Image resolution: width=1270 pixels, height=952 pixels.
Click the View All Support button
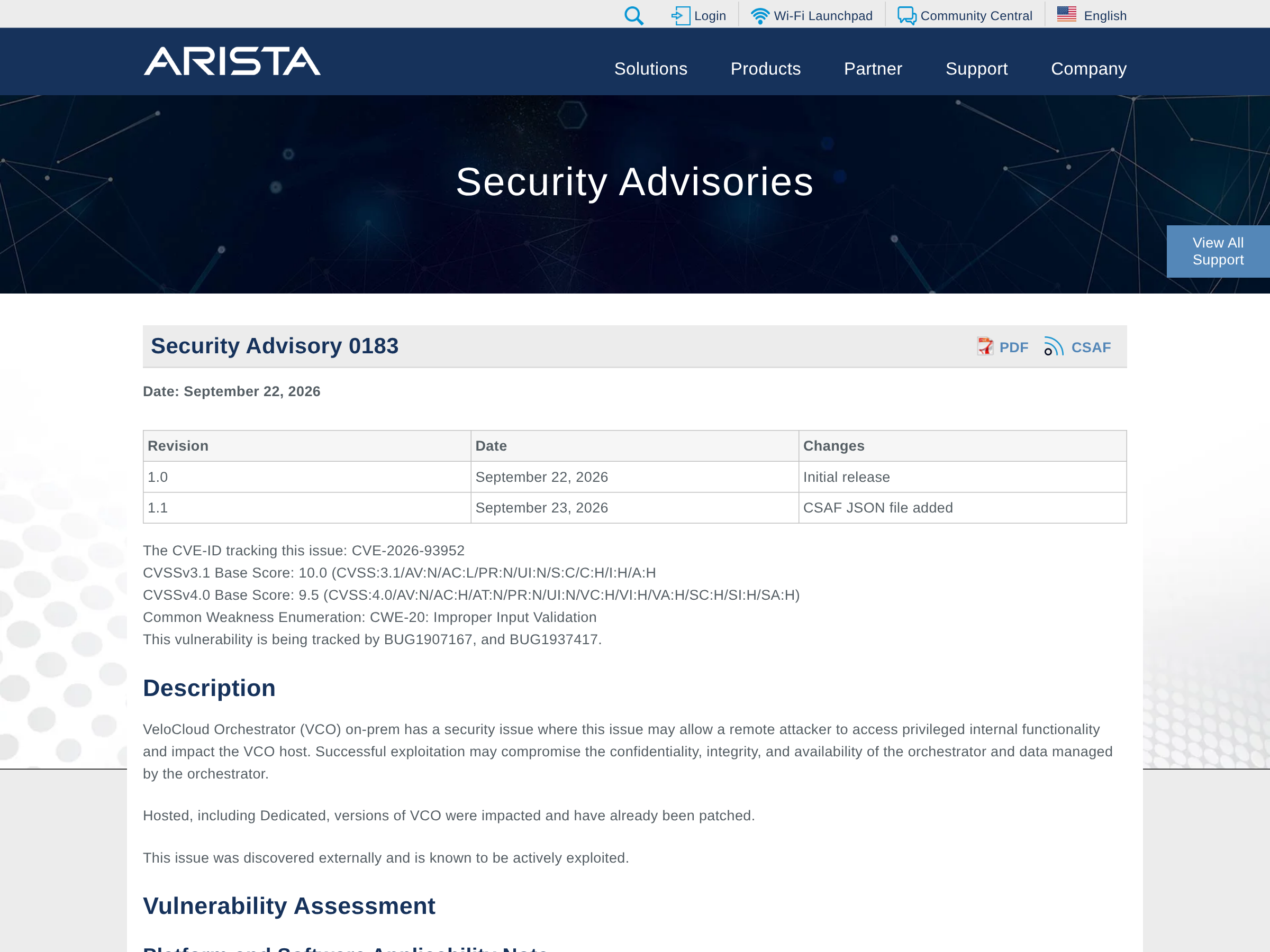coord(1218,251)
